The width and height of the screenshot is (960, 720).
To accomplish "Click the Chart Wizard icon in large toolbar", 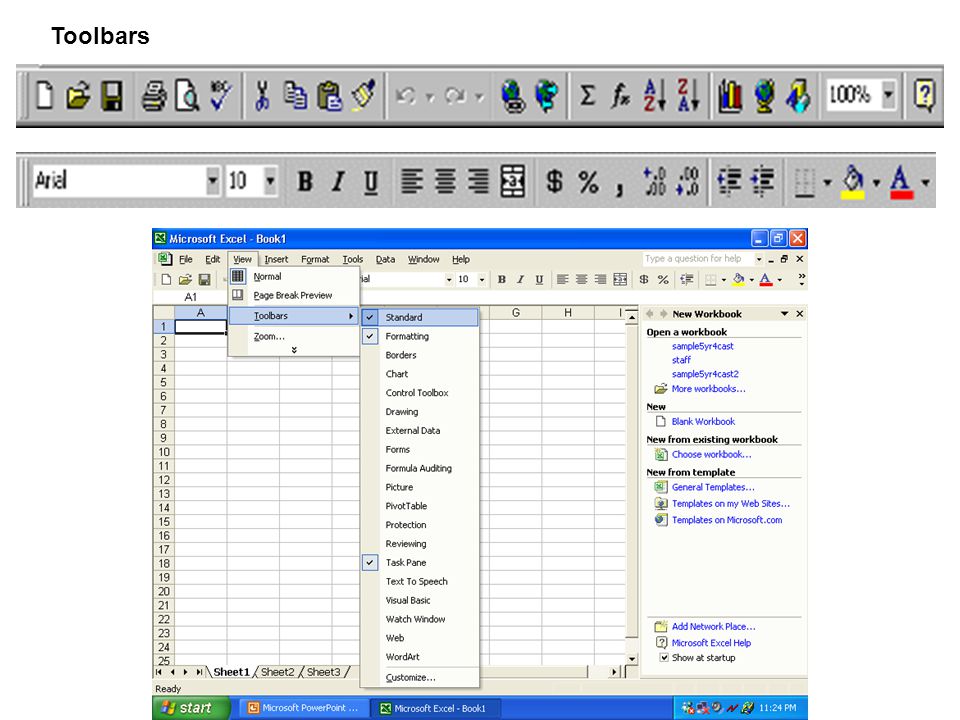I will point(729,96).
